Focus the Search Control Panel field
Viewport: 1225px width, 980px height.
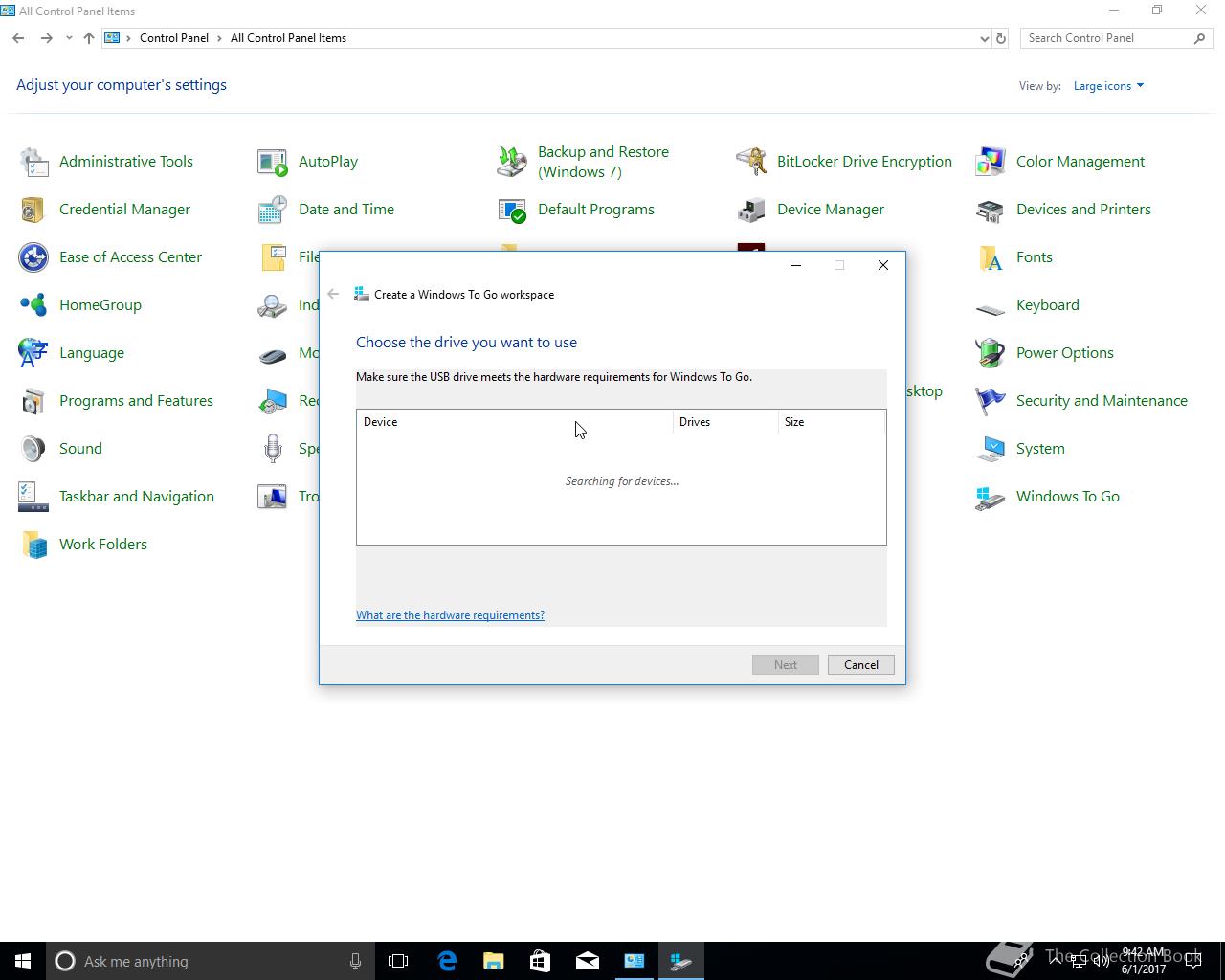[x=1107, y=38]
